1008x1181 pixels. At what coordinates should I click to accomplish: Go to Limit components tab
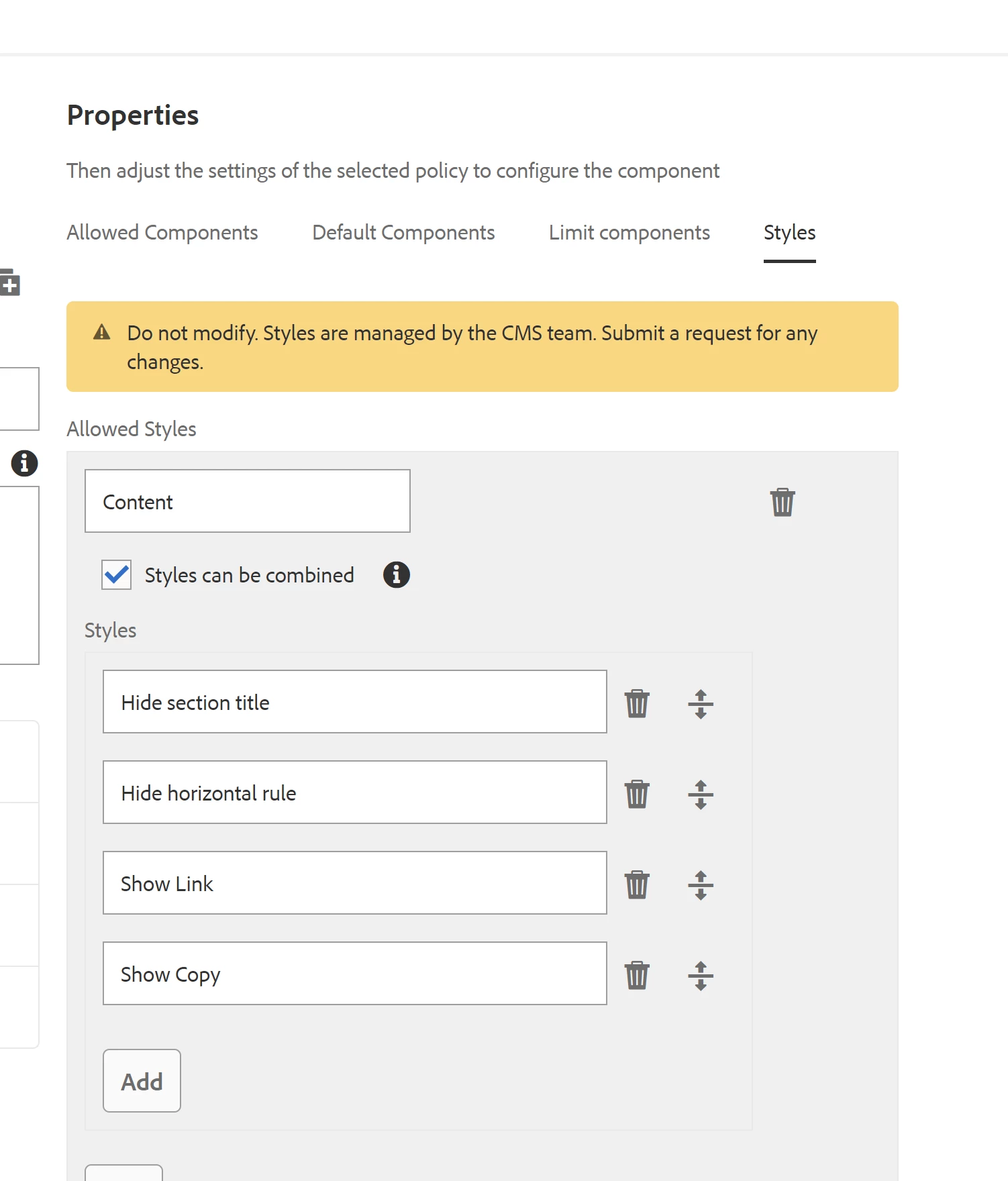(x=629, y=233)
